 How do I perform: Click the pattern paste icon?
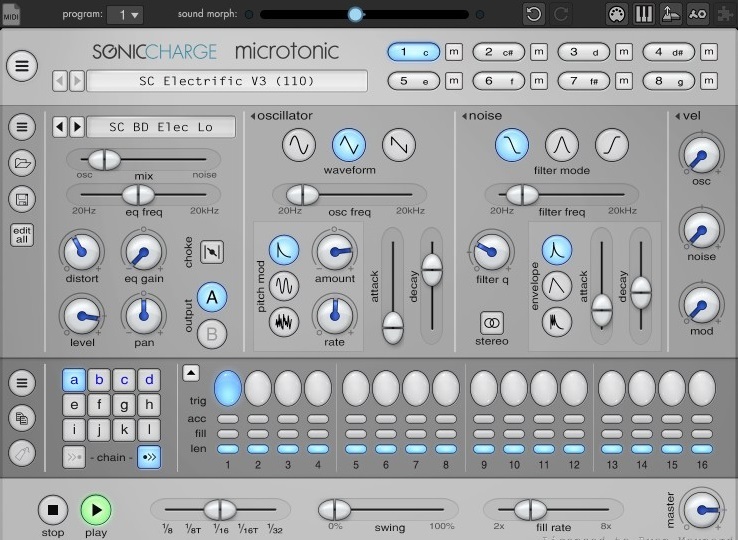(x=22, y=453)
